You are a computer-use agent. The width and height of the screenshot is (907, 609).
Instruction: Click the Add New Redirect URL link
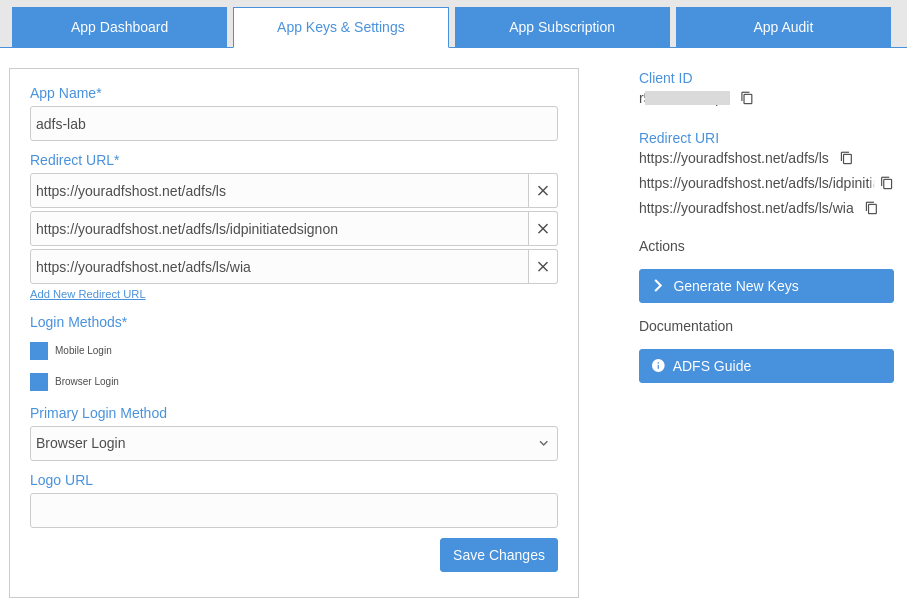[87, 294]
